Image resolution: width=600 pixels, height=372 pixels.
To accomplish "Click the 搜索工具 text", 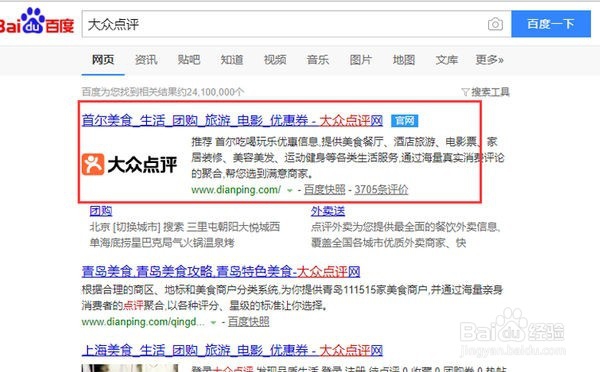I will click(x=490, y=92).
